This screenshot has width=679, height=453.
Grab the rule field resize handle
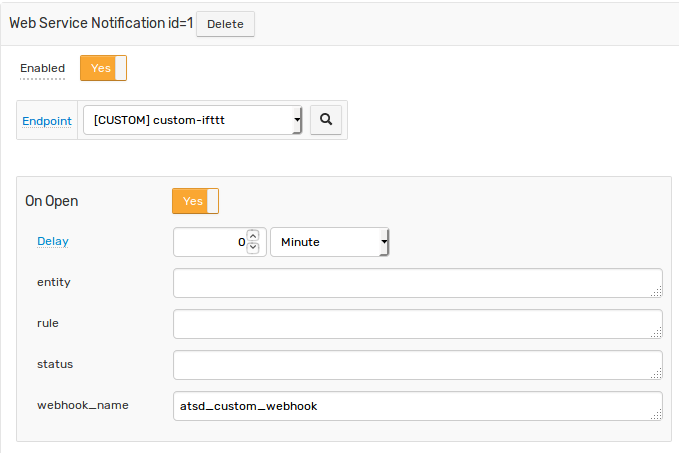[656, 333]
